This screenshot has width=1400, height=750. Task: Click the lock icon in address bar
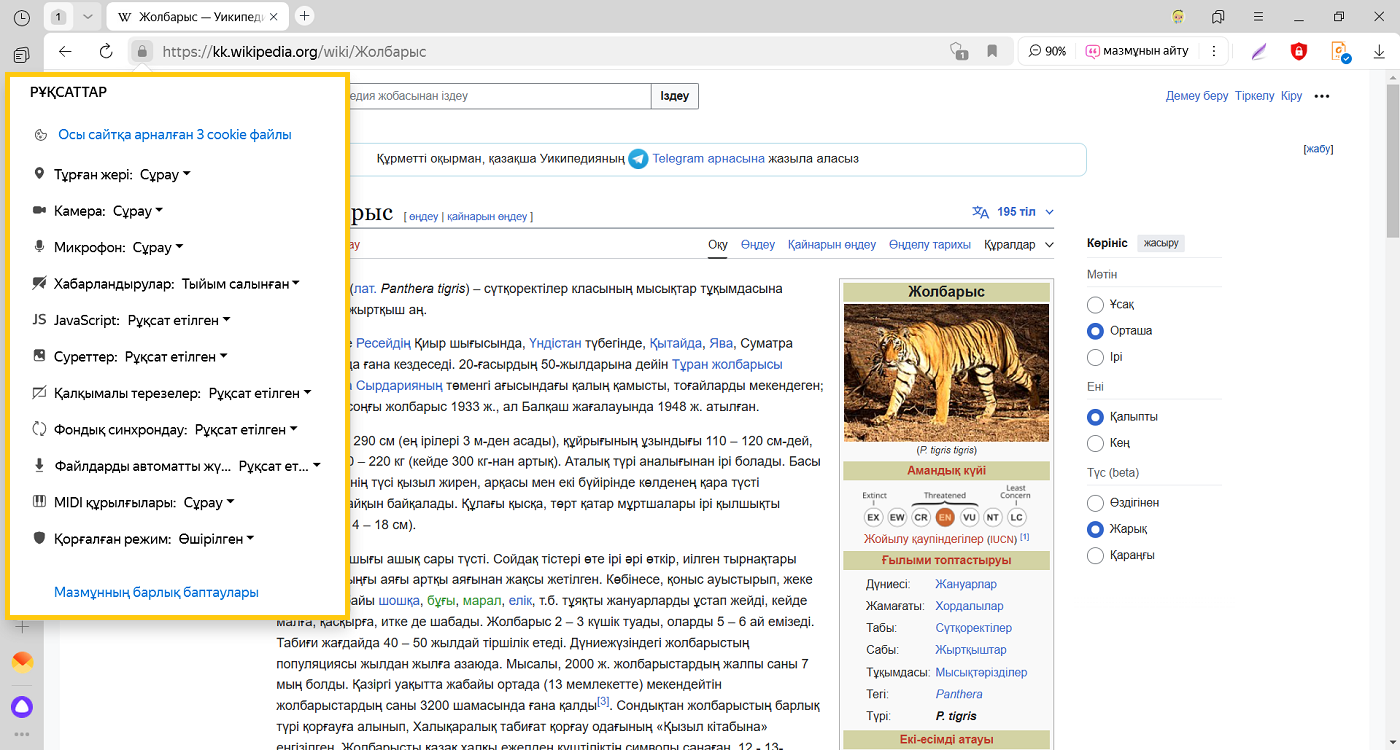coord(142,52)
